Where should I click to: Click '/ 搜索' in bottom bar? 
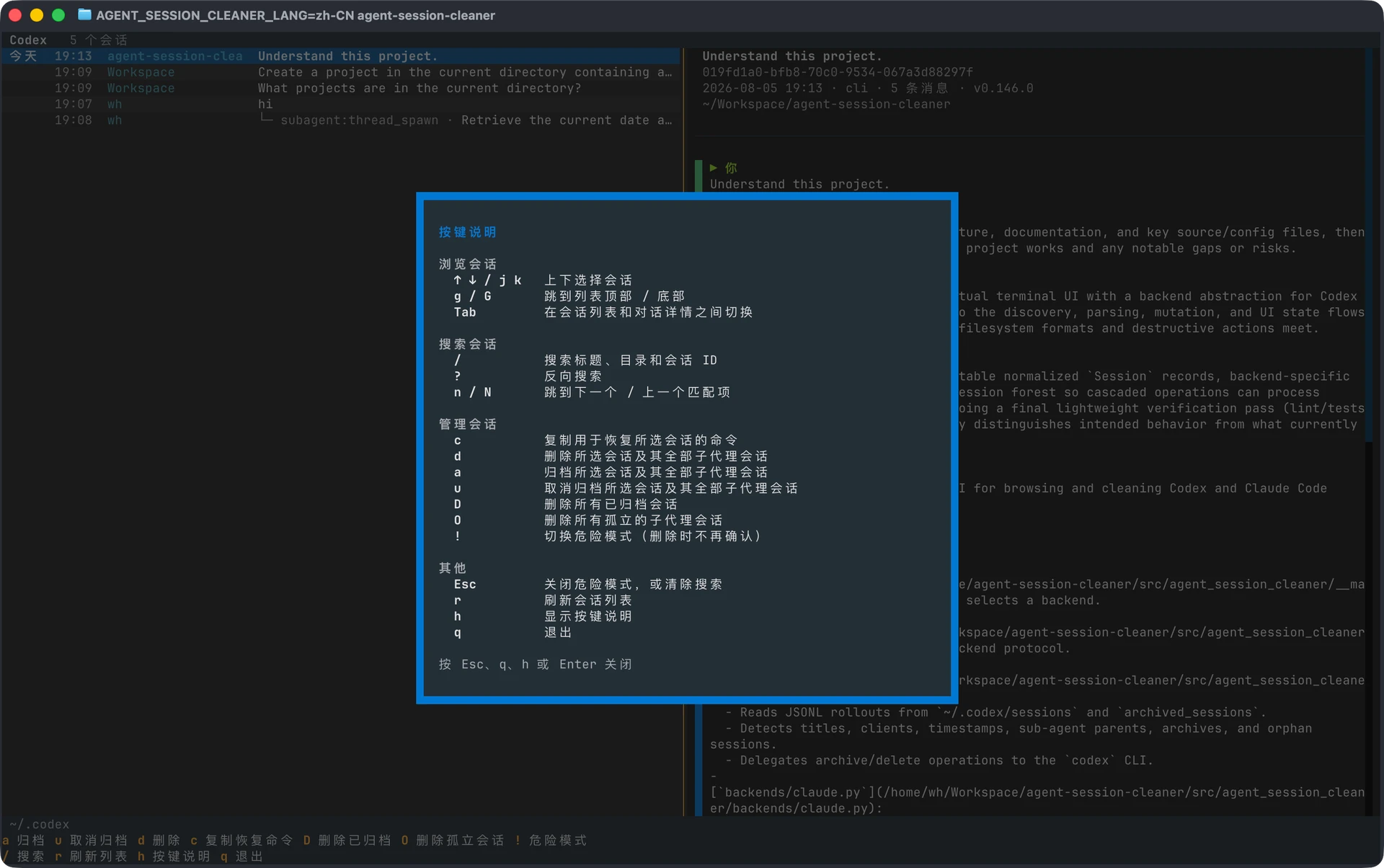pyautogui.click(x=23, y=856)
